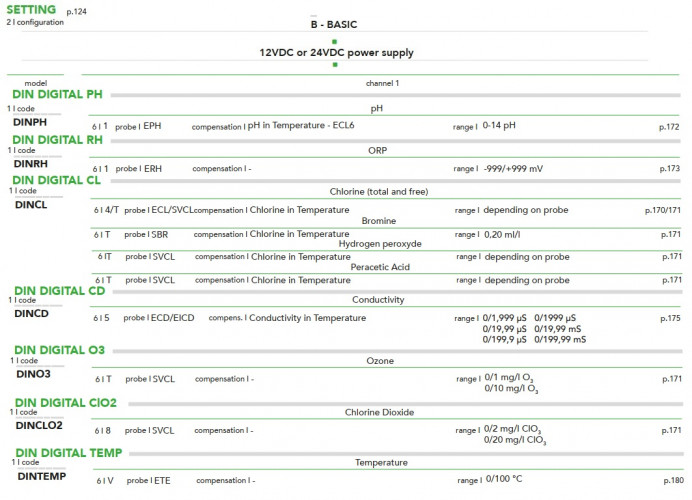Select the SETTING heading
The image size is (692, 500).
[31, 8]
